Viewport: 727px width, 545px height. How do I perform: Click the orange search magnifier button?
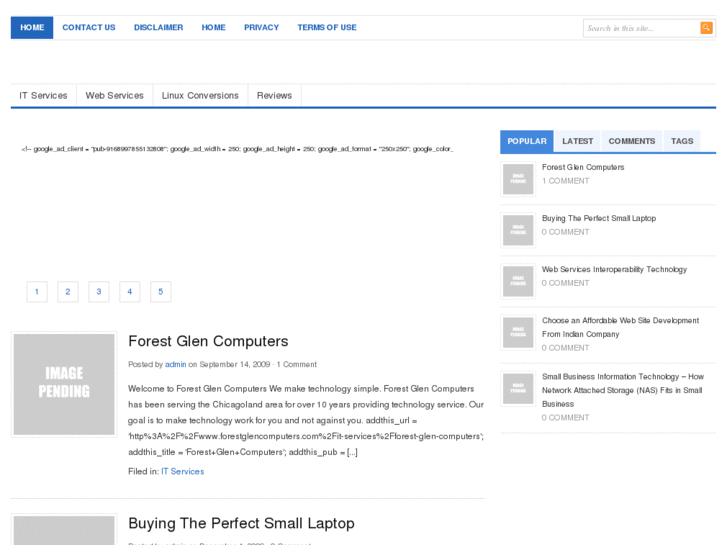click(x=706, y=28)
